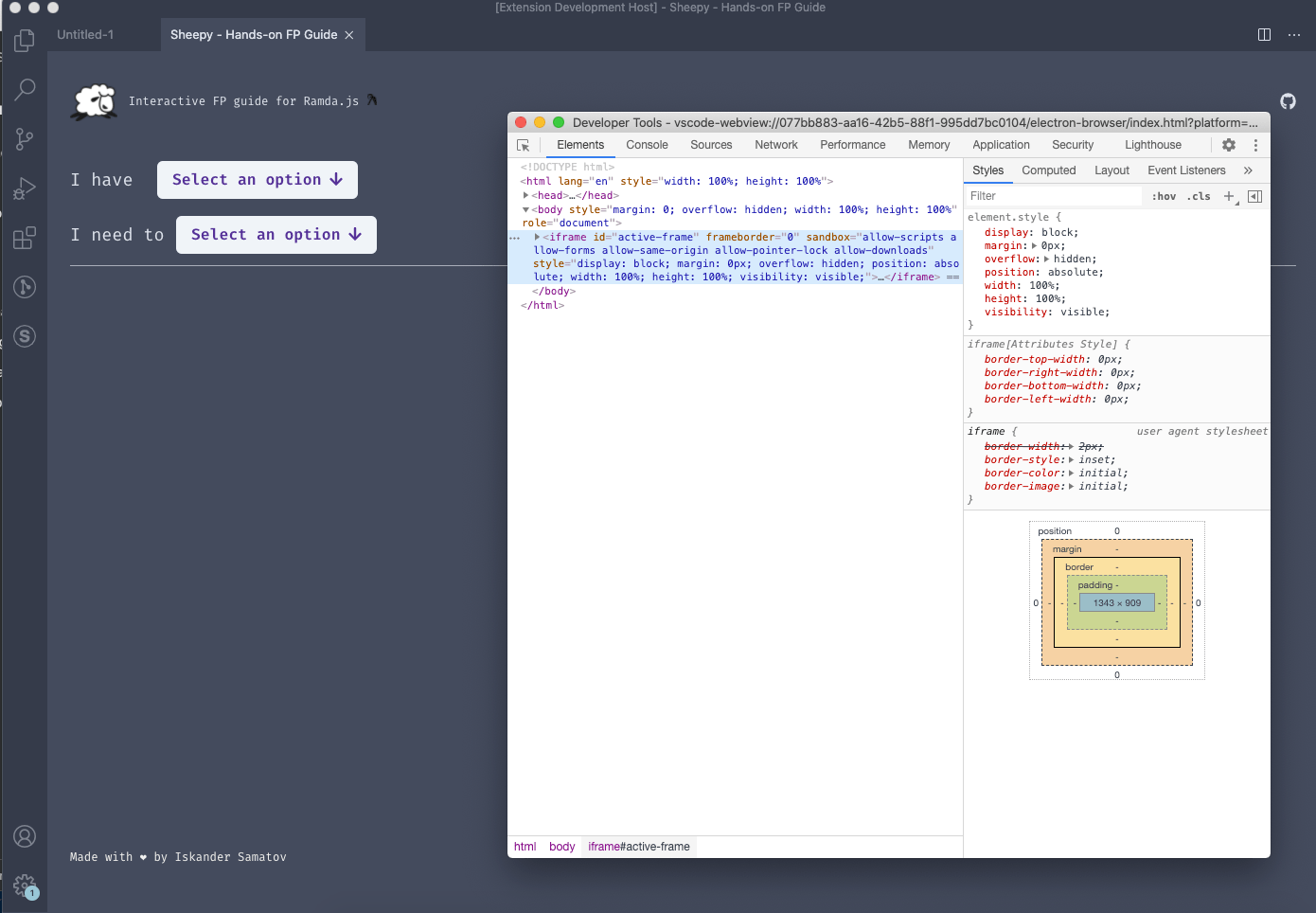
Task: Click the 'position: absolute' style declaration
Action: [x=1043, y=272]
